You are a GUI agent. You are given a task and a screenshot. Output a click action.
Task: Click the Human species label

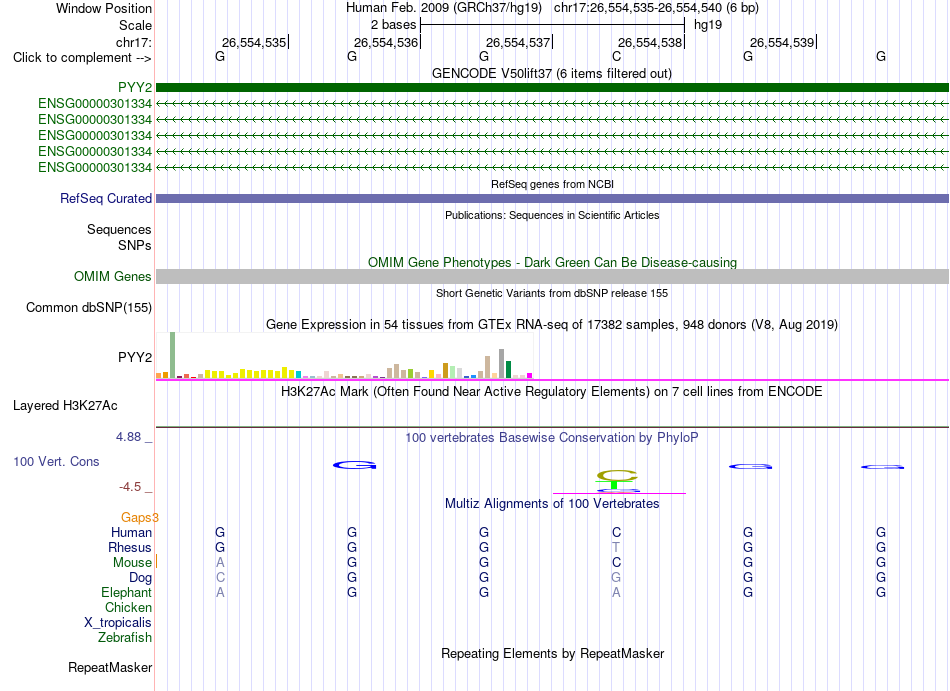pos(131,533)
